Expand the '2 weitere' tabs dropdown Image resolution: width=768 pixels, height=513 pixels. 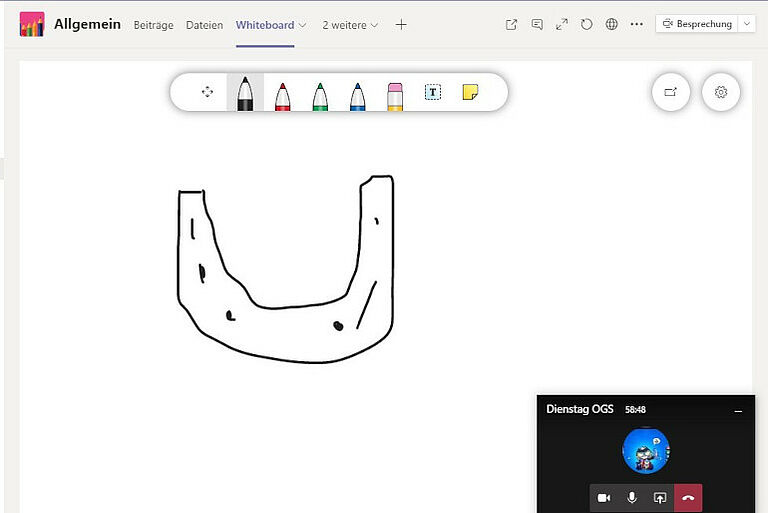(x=350, y=25)
